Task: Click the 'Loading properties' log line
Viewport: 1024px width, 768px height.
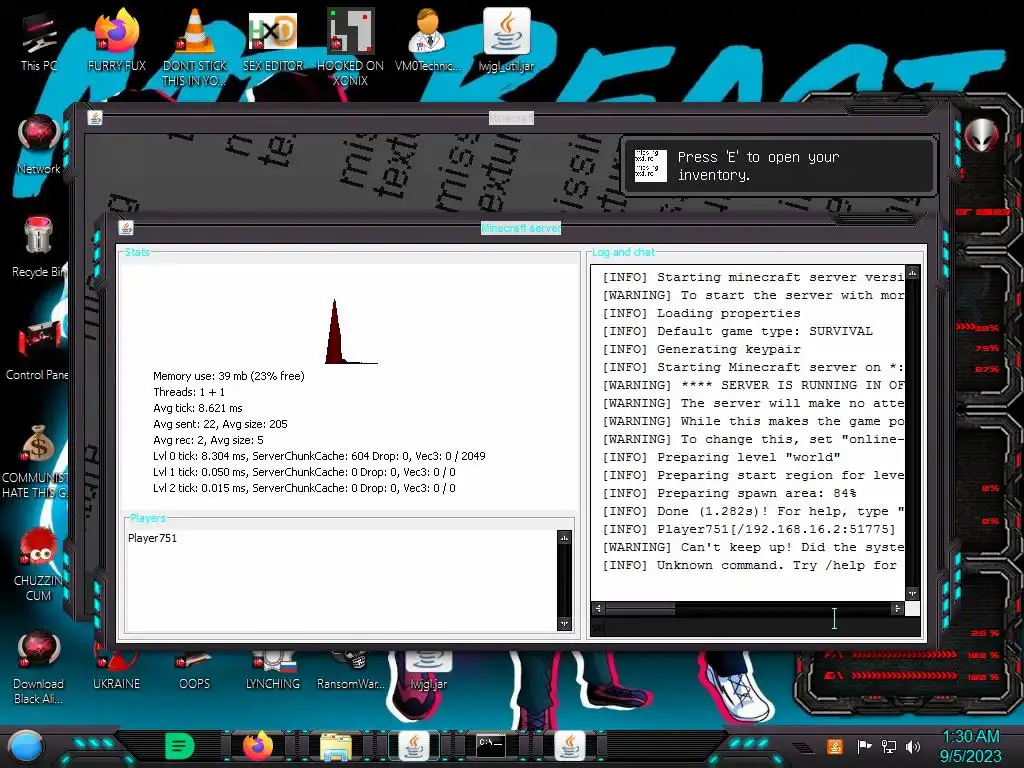Action: 701,313
